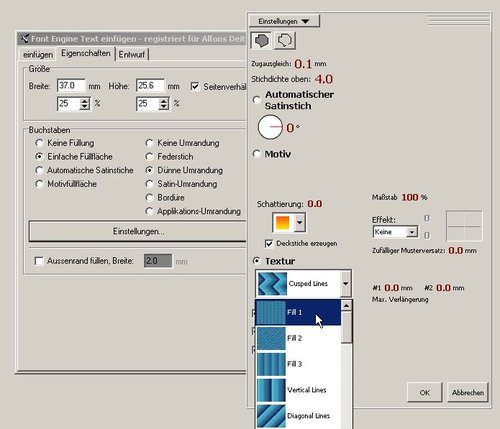Image resolution: width=500 pixels, height=429 pixels.
Task: Click the Höhe mm input field
Action: (150, 86)
